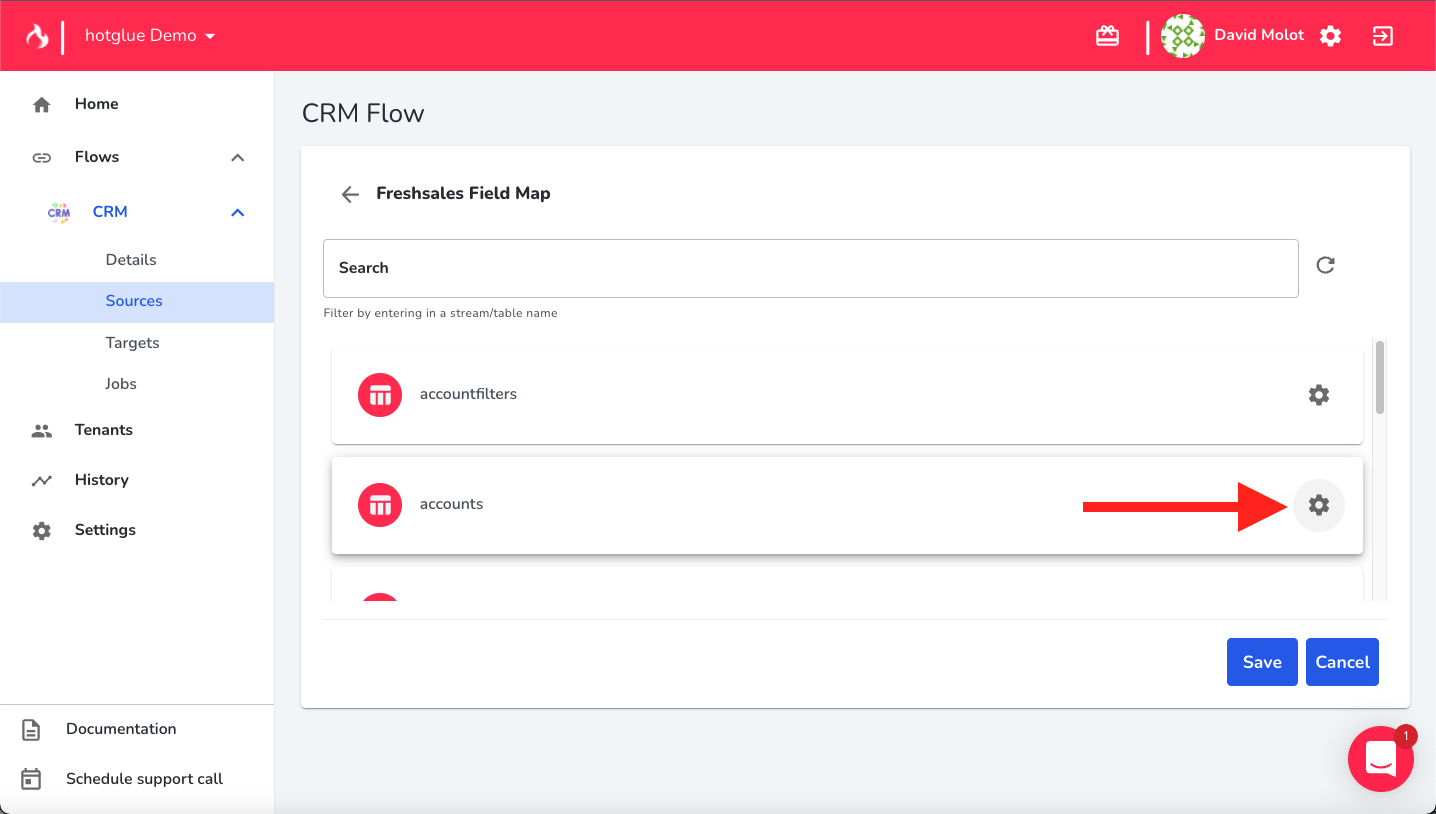Screen dimensions: 1436x814
Task: Collapse the CRM submenu chevron
Action: coord(237,212)
